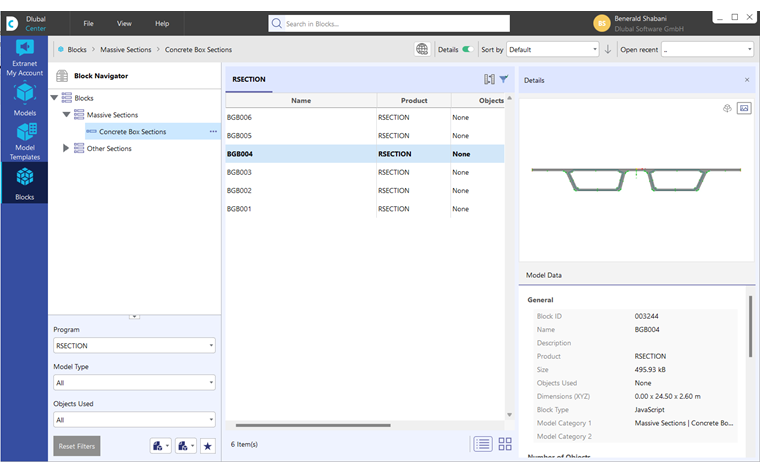
Task: Open the Sort by Default dropdown
Action: point(553,49)
